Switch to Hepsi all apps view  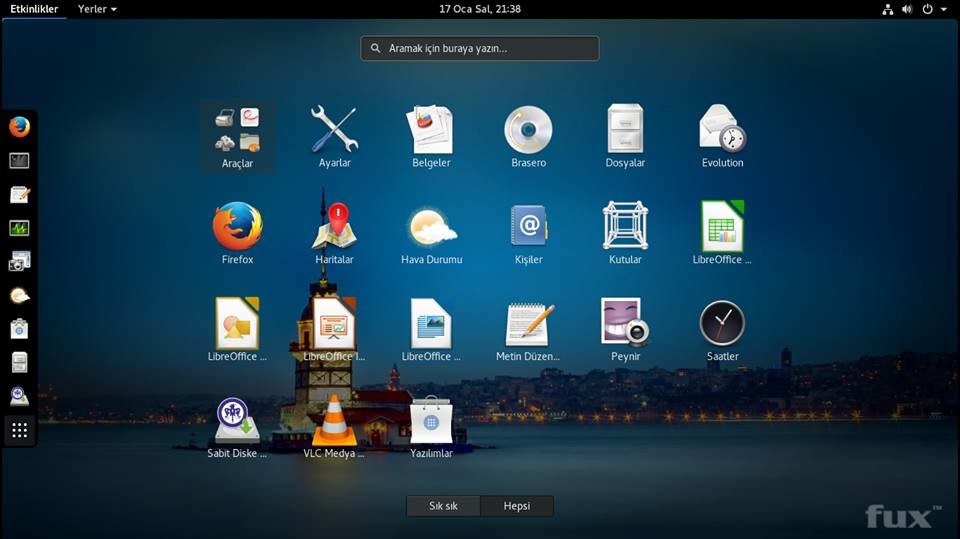pos(516,506)
